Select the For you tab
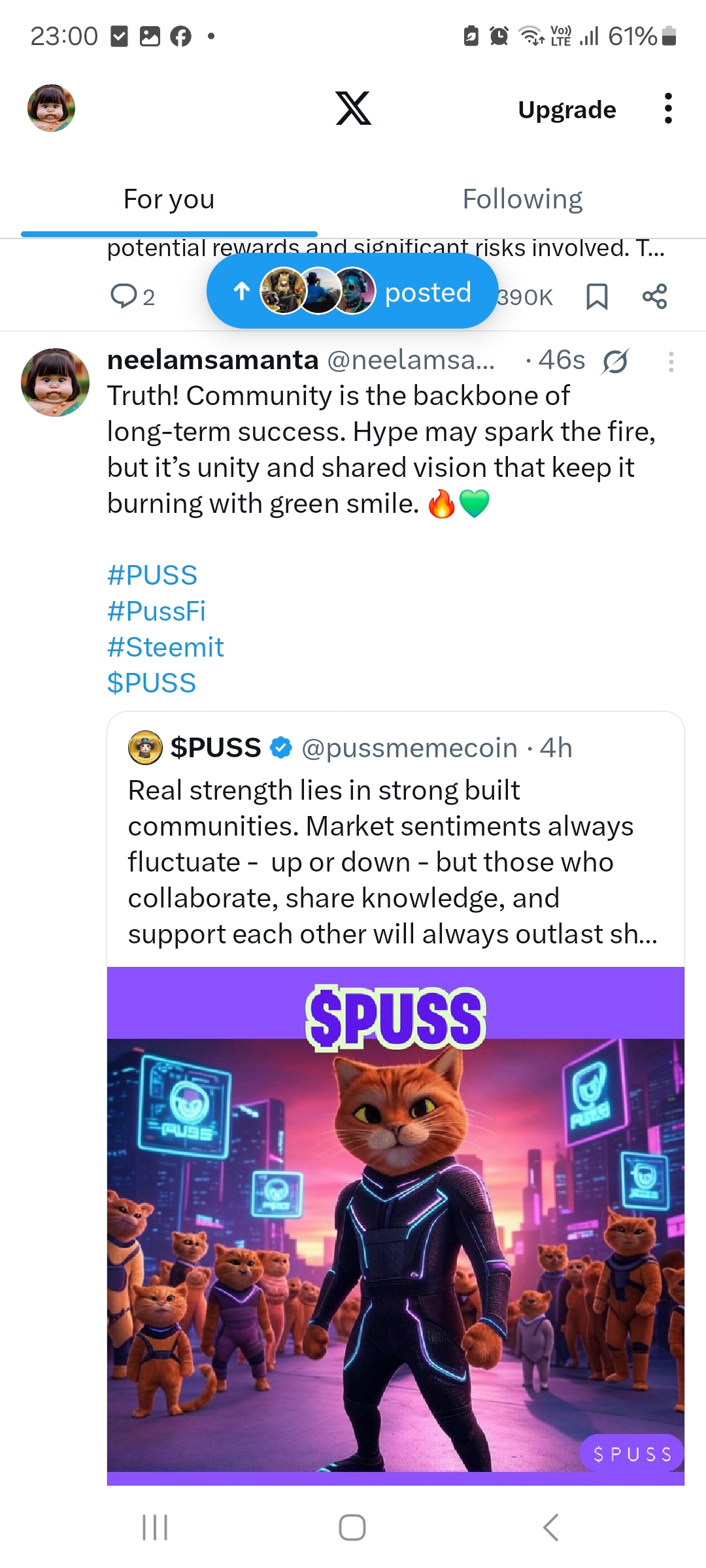Viewport: 706px width, 1568px height. pyautogui.click(x=169, y=199)
